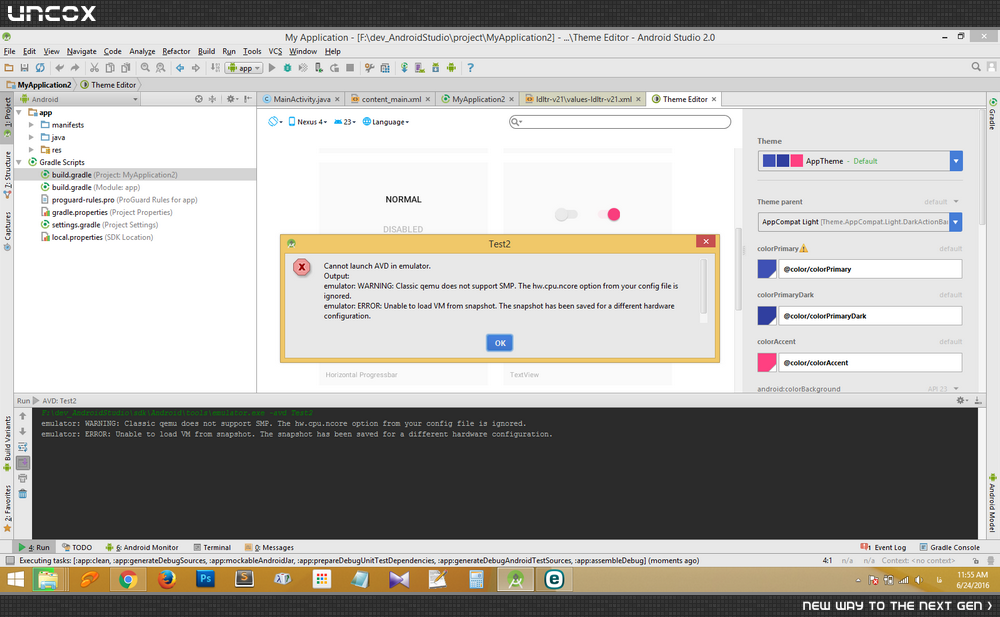Image resolution: width=1000 pixels, height=617 pixels.
Task: Click the pink colorAccent swatch
Action: (x=767, y=362)
